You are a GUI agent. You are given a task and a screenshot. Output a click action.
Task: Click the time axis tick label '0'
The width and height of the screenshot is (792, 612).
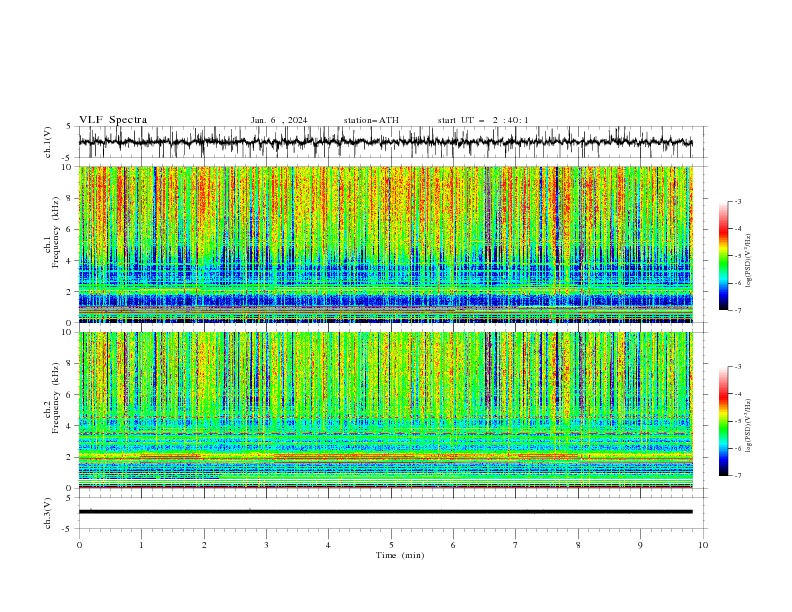pyautogui.click(x=79, y=545)
